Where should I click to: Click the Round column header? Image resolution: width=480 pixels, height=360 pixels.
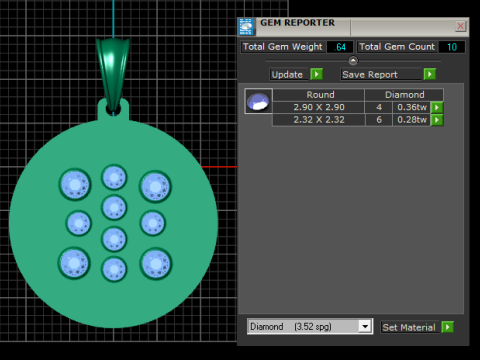319,95
